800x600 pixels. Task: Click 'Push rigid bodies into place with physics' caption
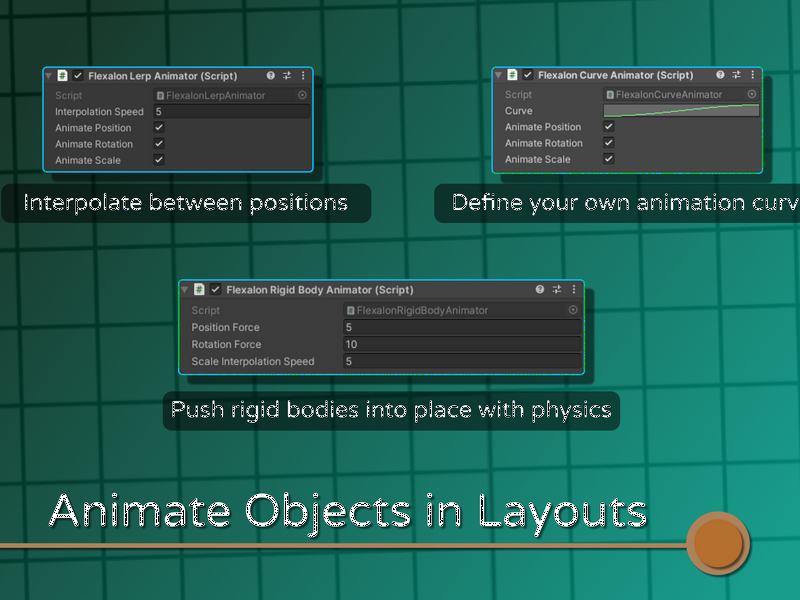391,410
